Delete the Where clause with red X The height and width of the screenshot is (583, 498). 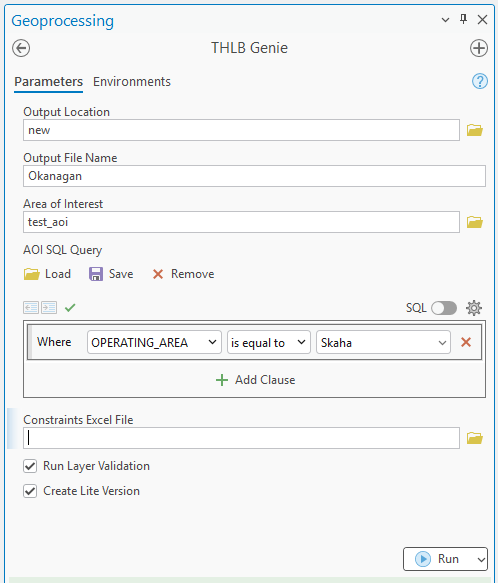(x=466, y=342)
